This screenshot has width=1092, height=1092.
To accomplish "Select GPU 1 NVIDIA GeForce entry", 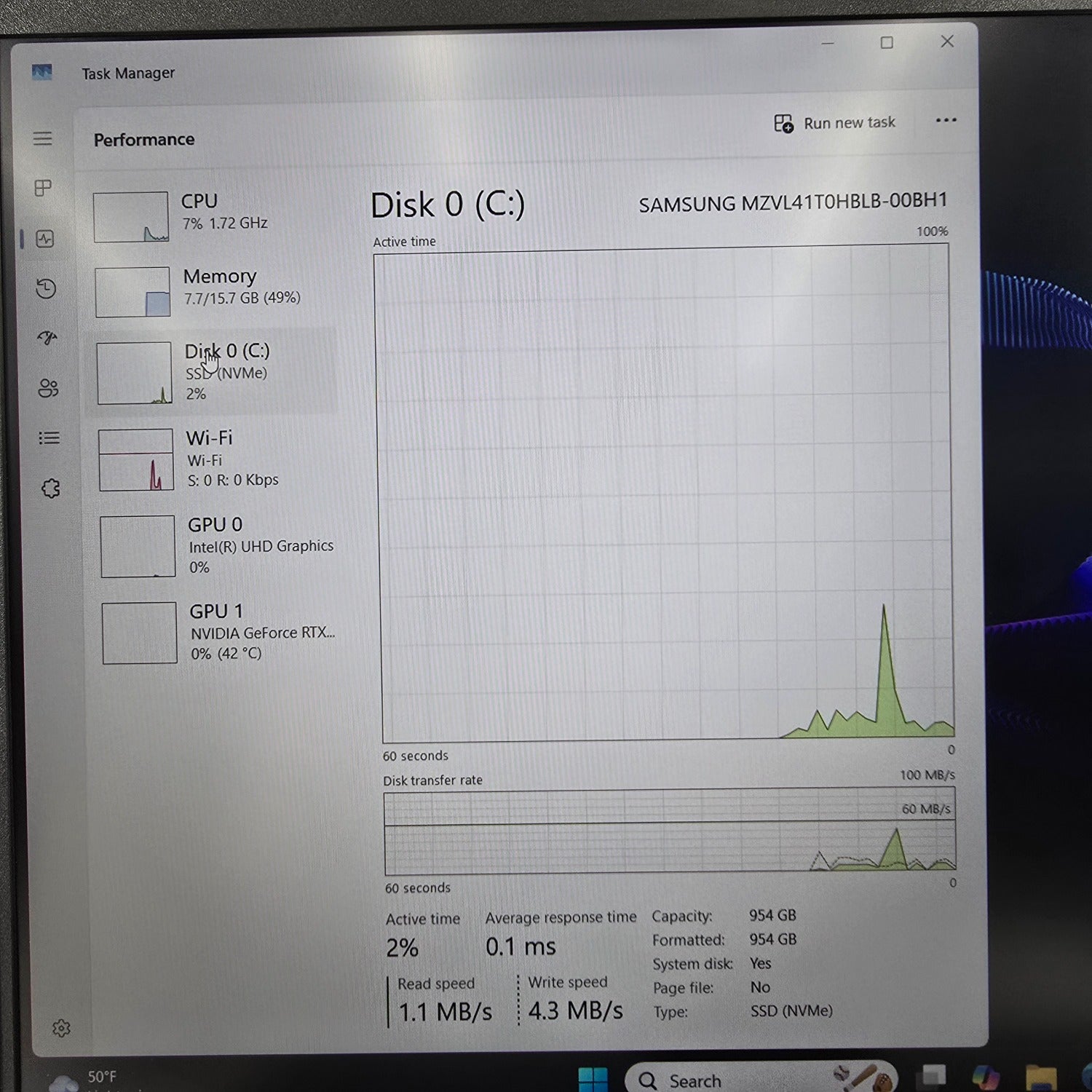I will tap(218, 632).
